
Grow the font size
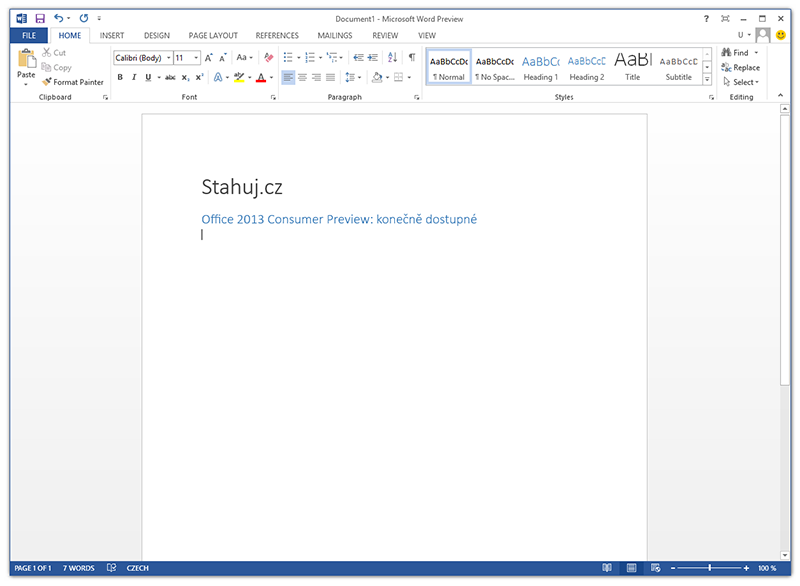click(208, 58)
